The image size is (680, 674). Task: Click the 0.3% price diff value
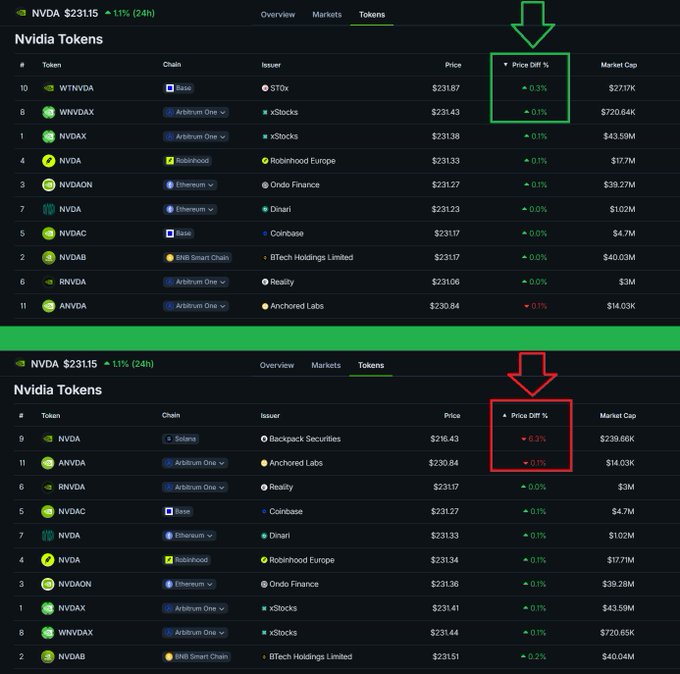534,88
